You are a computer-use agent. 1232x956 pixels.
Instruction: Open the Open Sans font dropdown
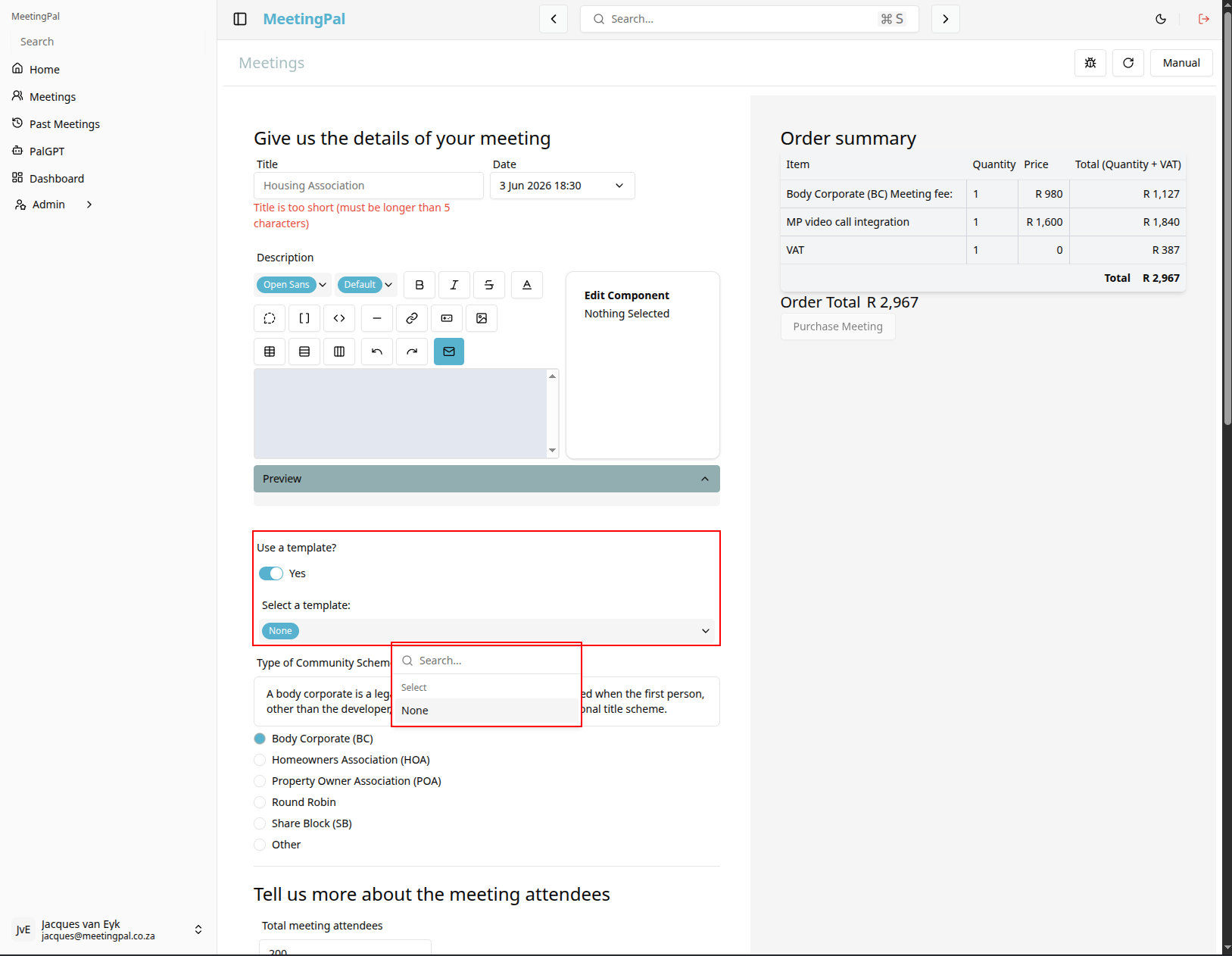pyautogui.click(x=293, y=285)
